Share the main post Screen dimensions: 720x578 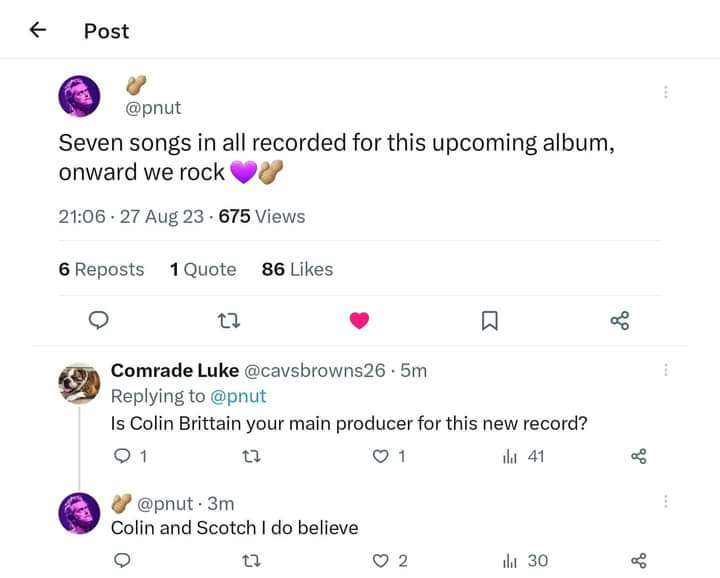(x=620, y=320)
